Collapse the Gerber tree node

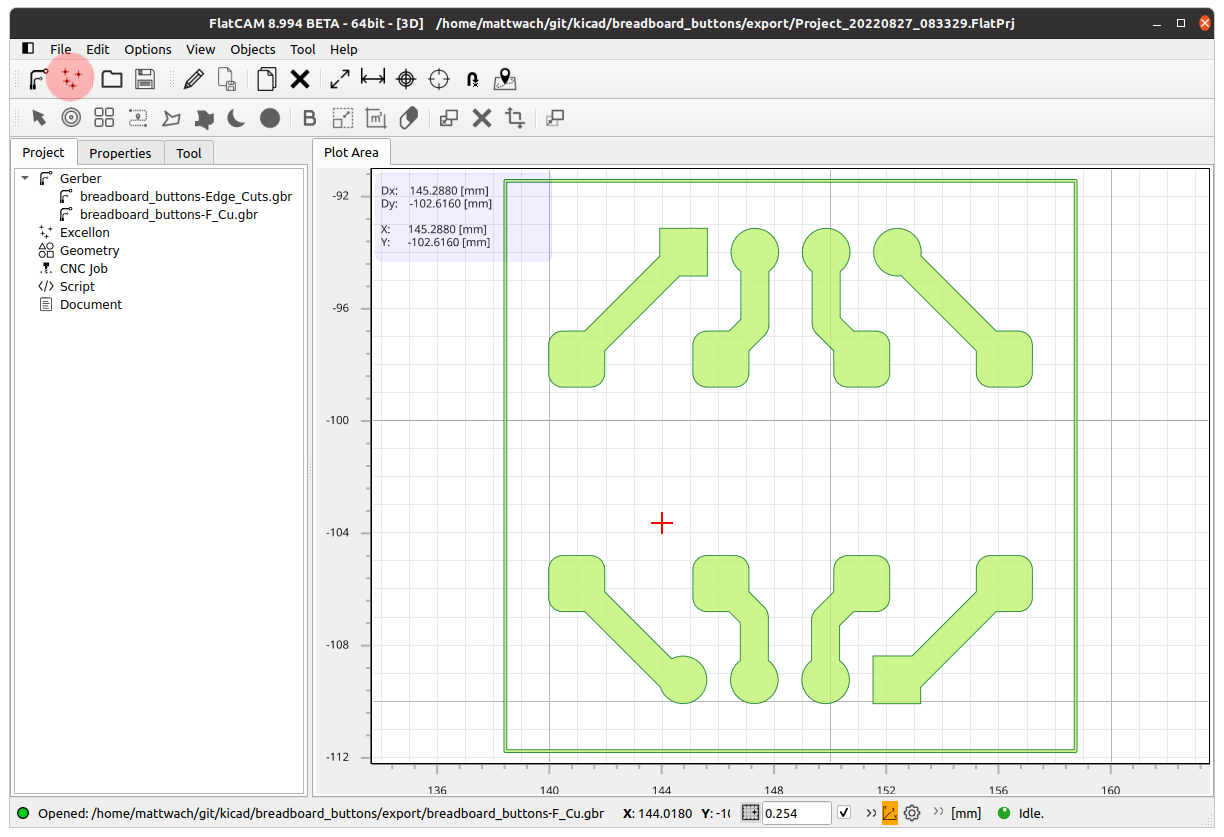pos(25,178)
